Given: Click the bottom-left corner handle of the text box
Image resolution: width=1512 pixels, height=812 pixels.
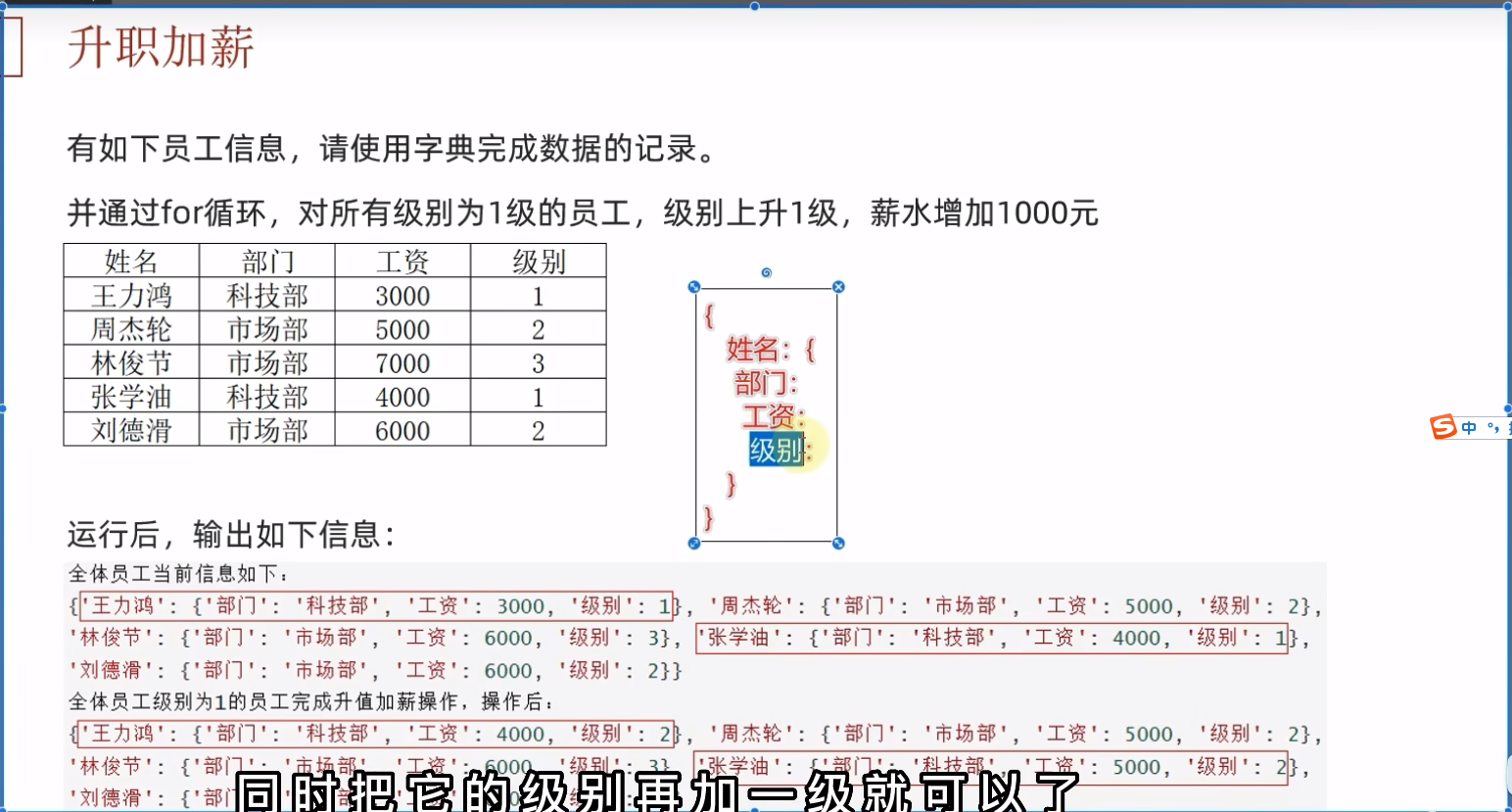Looking at the screenshot, I should point(694,543).
